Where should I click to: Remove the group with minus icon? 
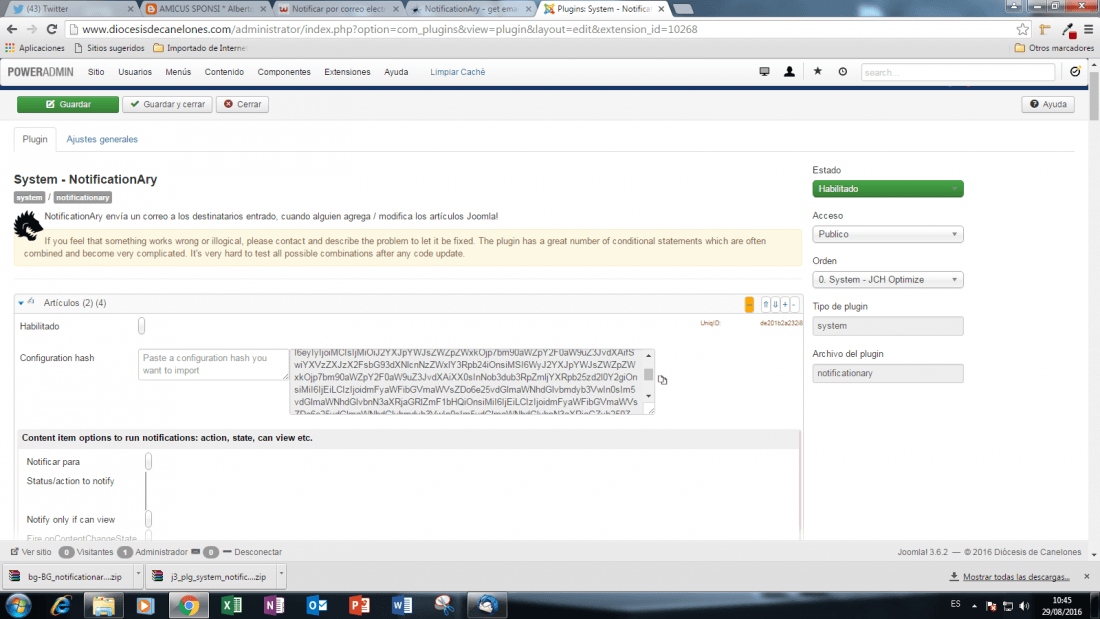(x=794, y=305)
